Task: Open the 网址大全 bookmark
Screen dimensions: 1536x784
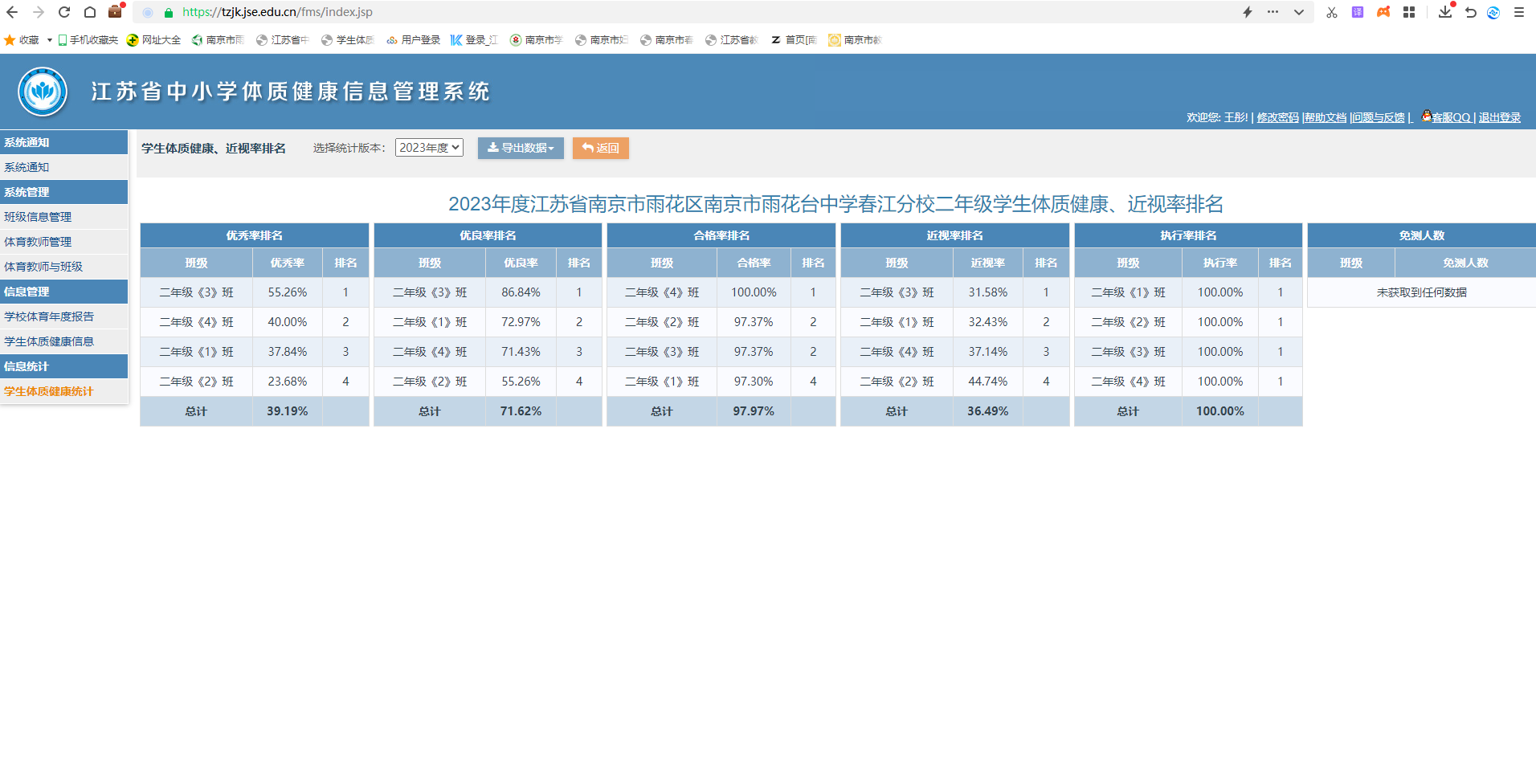Action: (154, 39)
